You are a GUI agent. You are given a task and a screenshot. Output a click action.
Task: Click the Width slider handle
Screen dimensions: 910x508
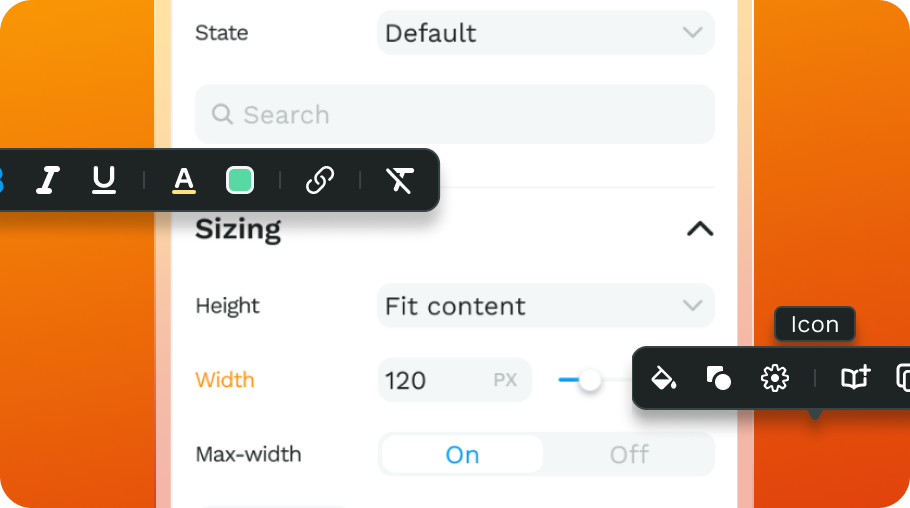point(590,380)
